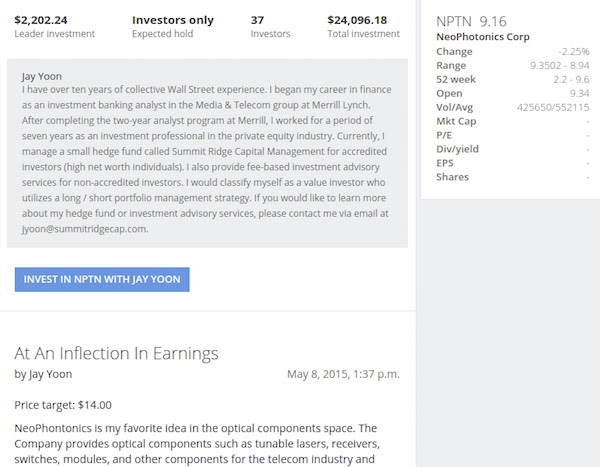Select the Open price 9.34
Viewport: 600px width, 467px height.
point(579,93)
